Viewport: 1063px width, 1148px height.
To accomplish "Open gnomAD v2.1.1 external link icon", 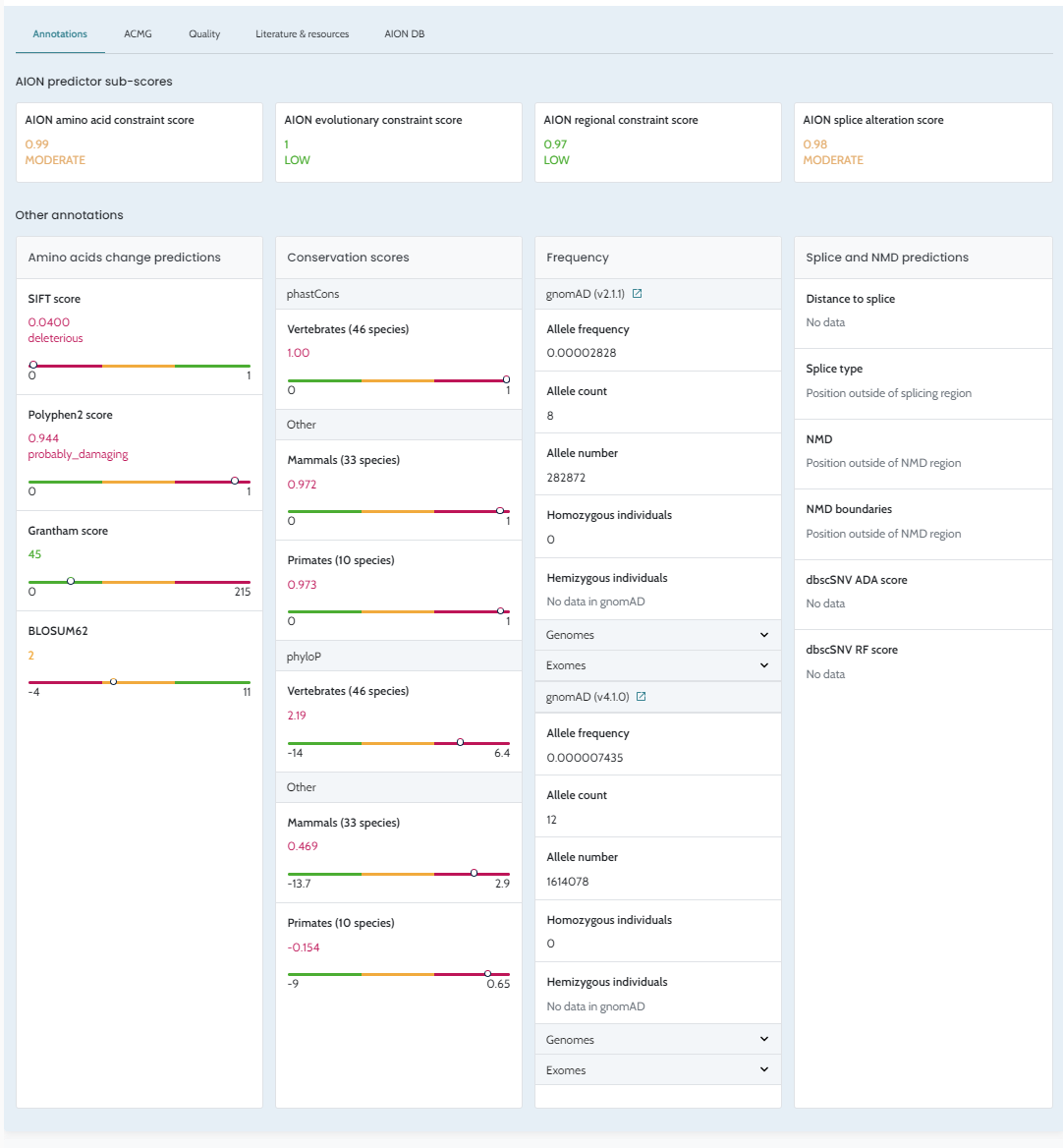I will (x=637, y=294).
